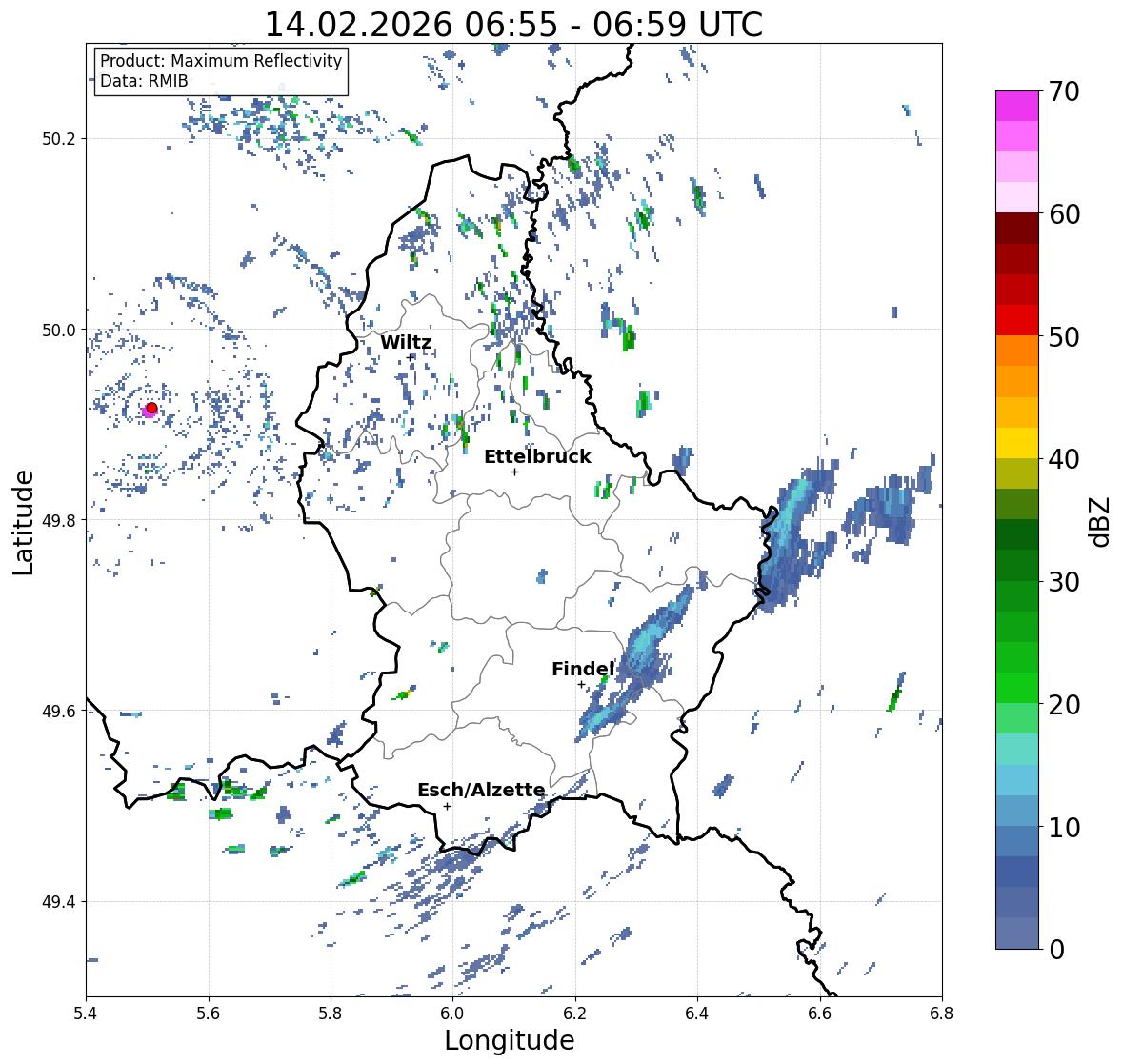Click the red radar location marker
The image size is (1123, 1064).
(151, 408)
